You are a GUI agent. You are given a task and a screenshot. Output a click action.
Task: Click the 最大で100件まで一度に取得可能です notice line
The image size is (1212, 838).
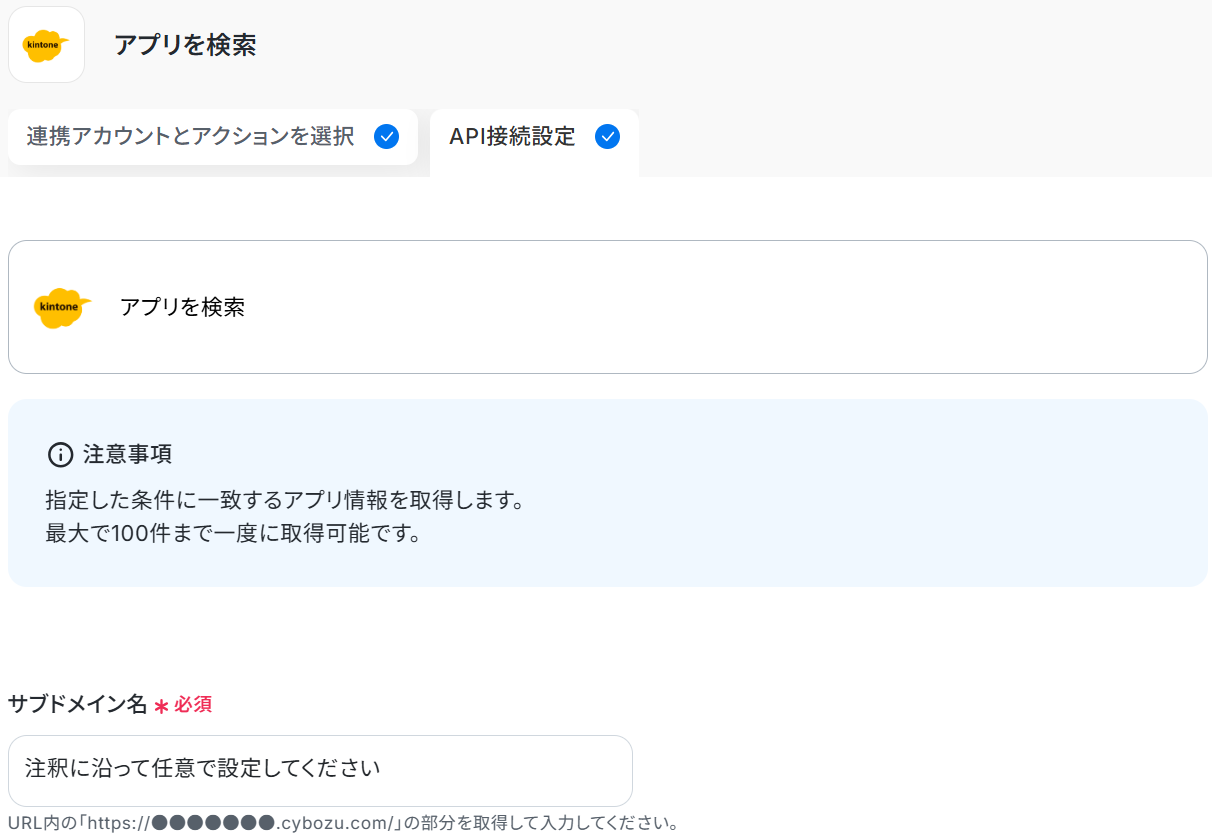pos(233,533)
